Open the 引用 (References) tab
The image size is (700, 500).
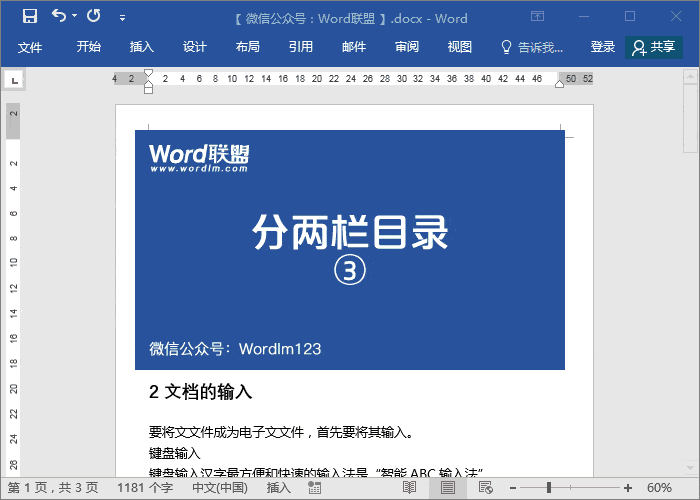pos(300,47)
